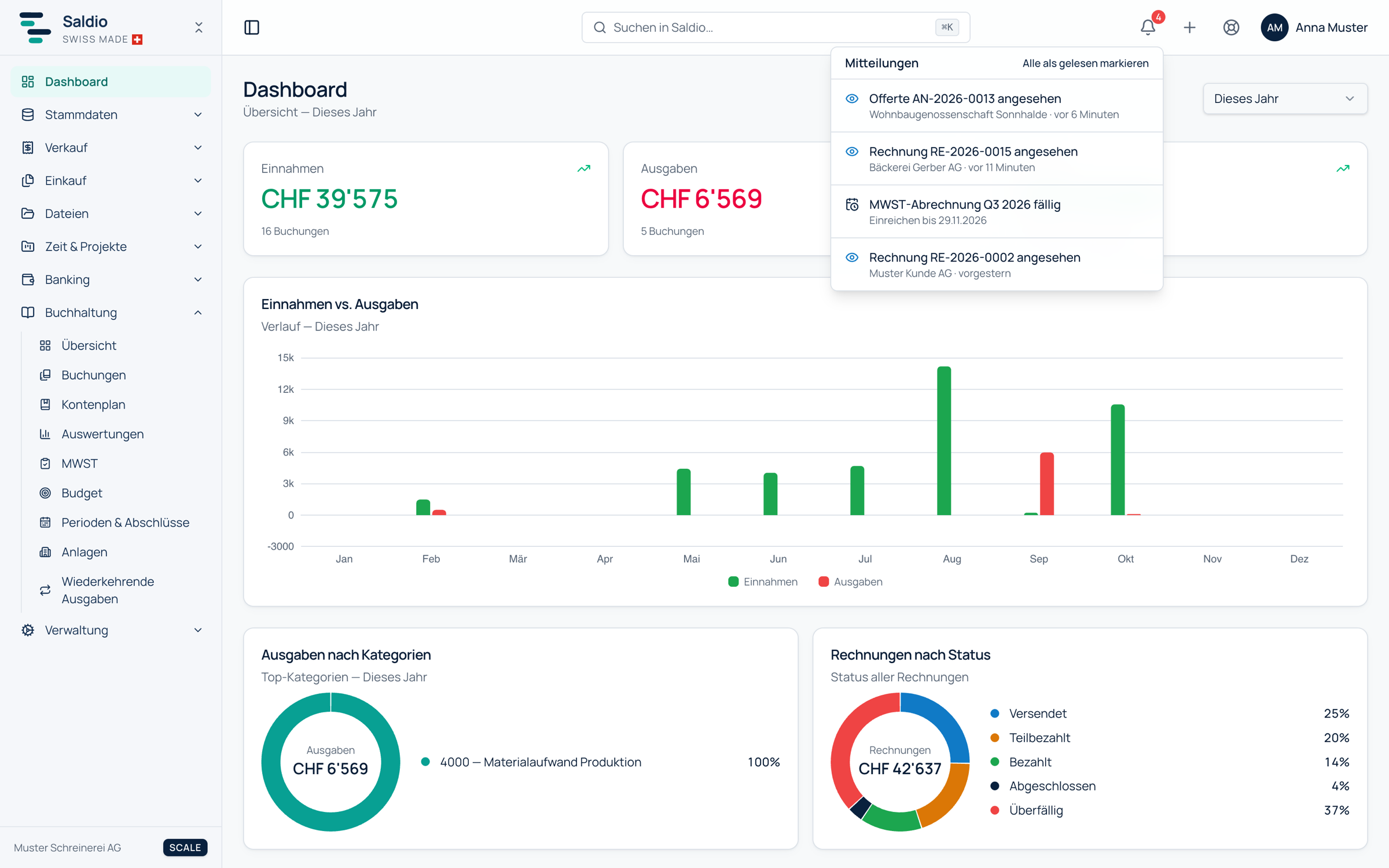Expand the Verkauf section
1389x868 pixels.
point(111,148)
